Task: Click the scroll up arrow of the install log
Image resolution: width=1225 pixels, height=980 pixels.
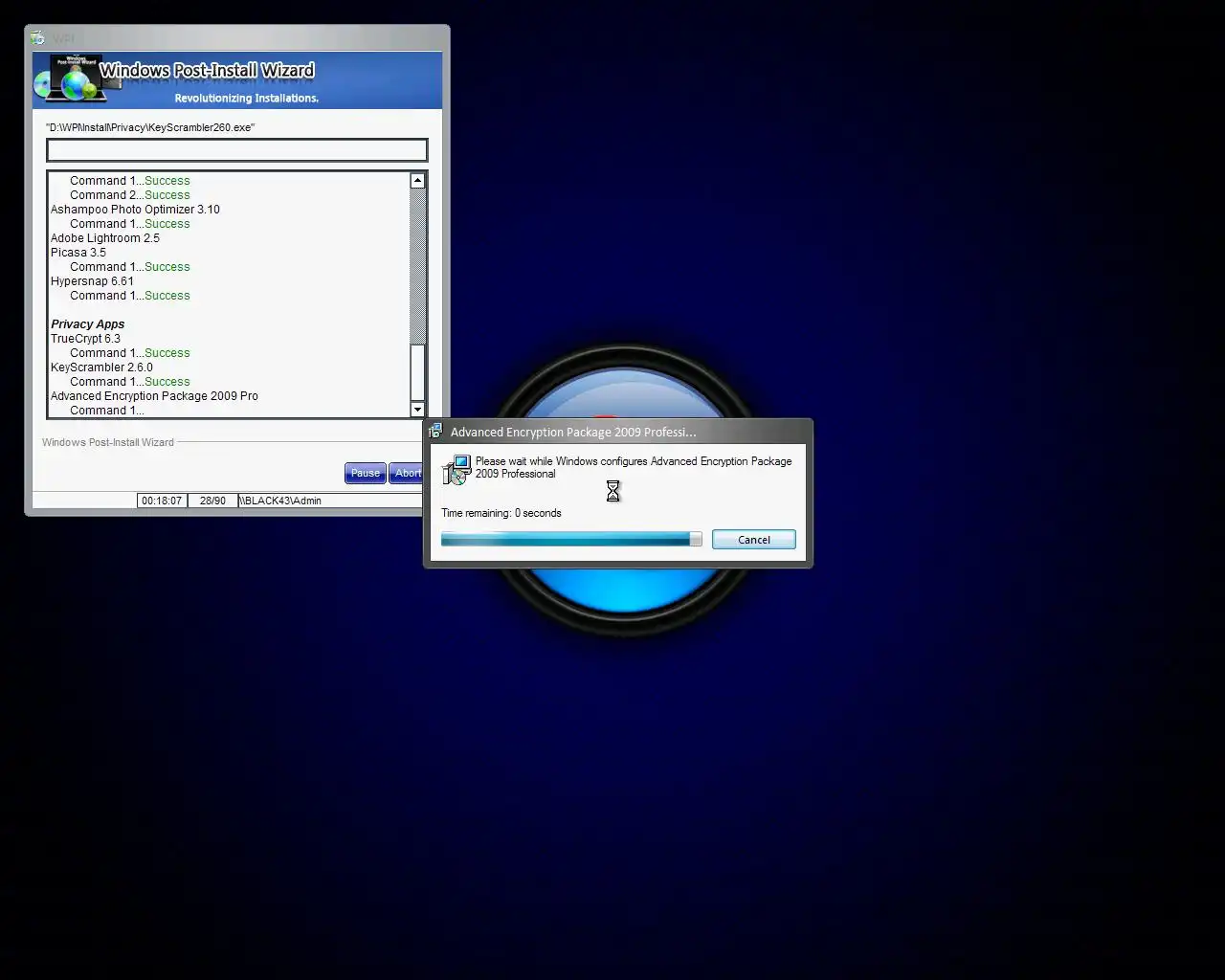Action: coord(417,181)
